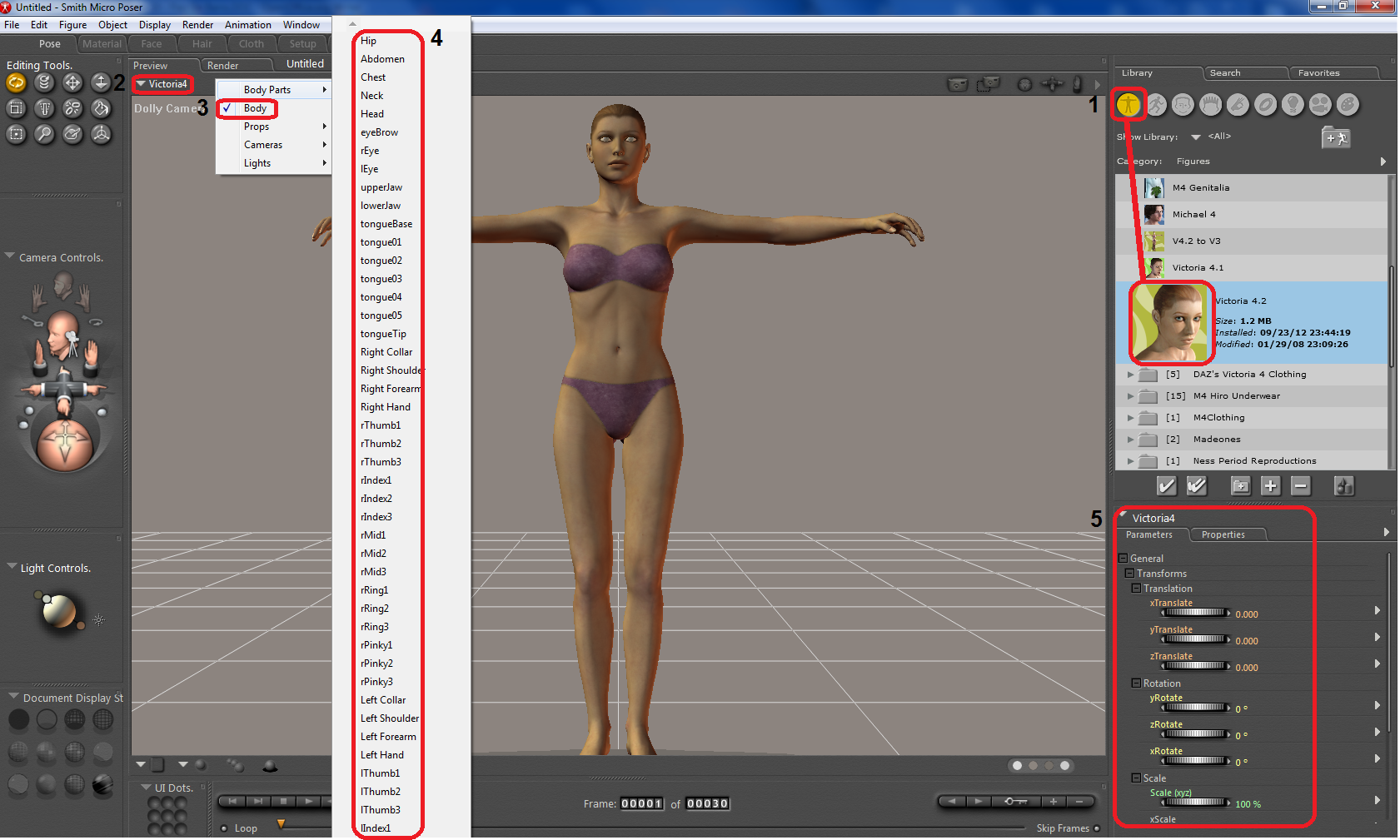
Task: Click the play animation button
Action: 309,802
